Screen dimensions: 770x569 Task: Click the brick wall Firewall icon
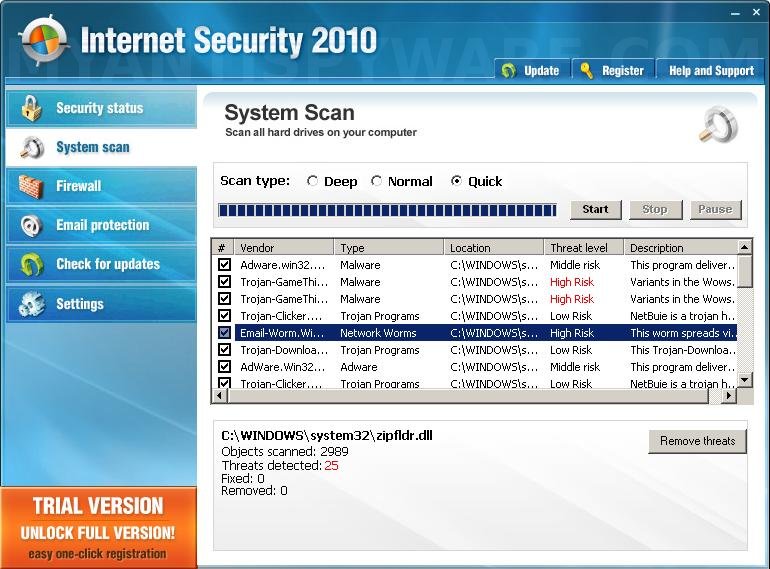[x=30, y=187]
